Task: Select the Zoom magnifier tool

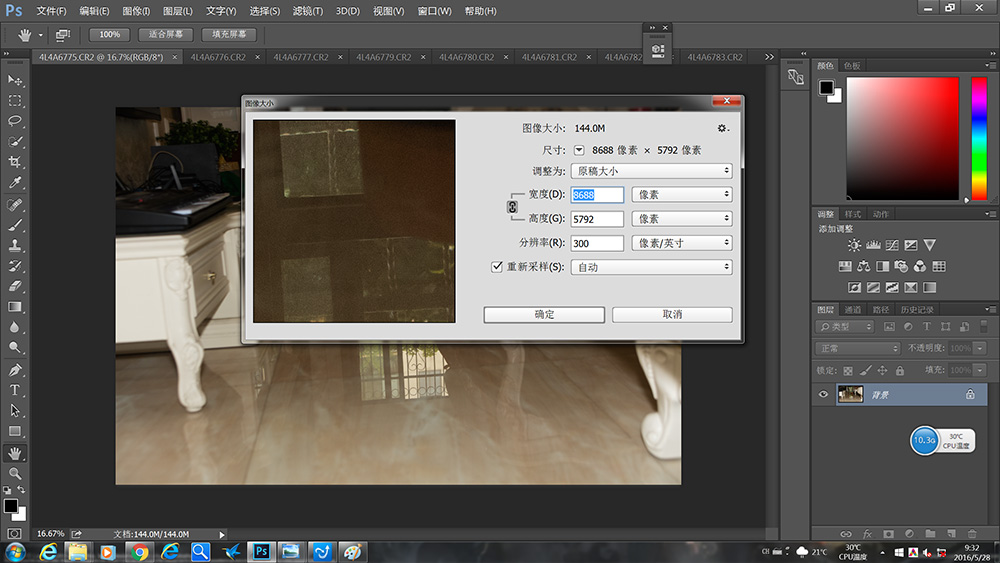Action: [x=15, y=473]
